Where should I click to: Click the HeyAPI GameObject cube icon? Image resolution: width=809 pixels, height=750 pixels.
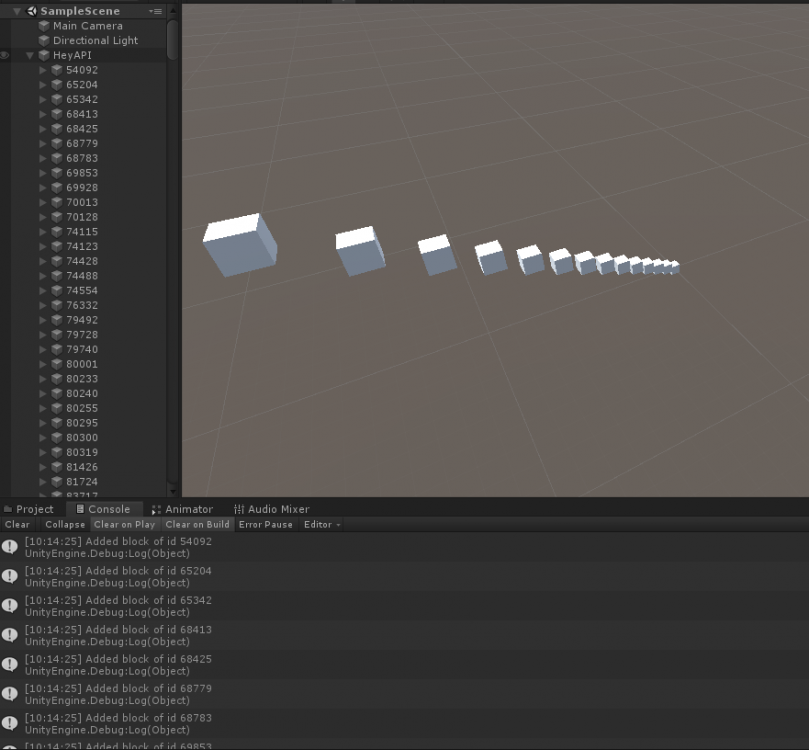(x=43, y=56)
